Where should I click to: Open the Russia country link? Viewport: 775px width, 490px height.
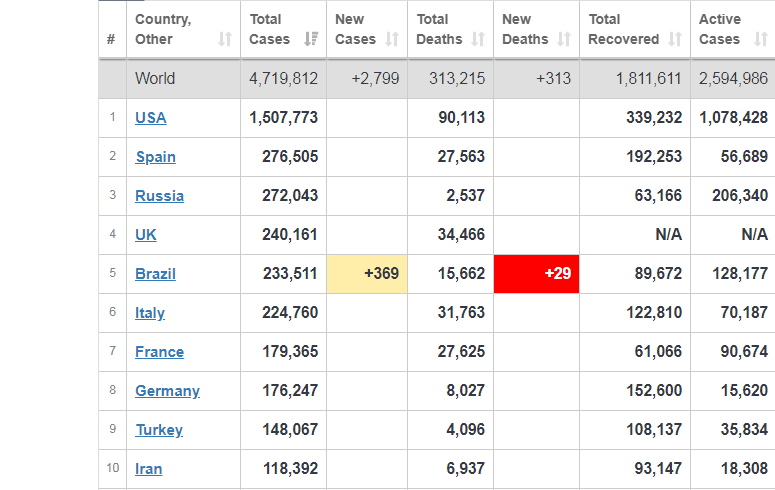[160, 196]
